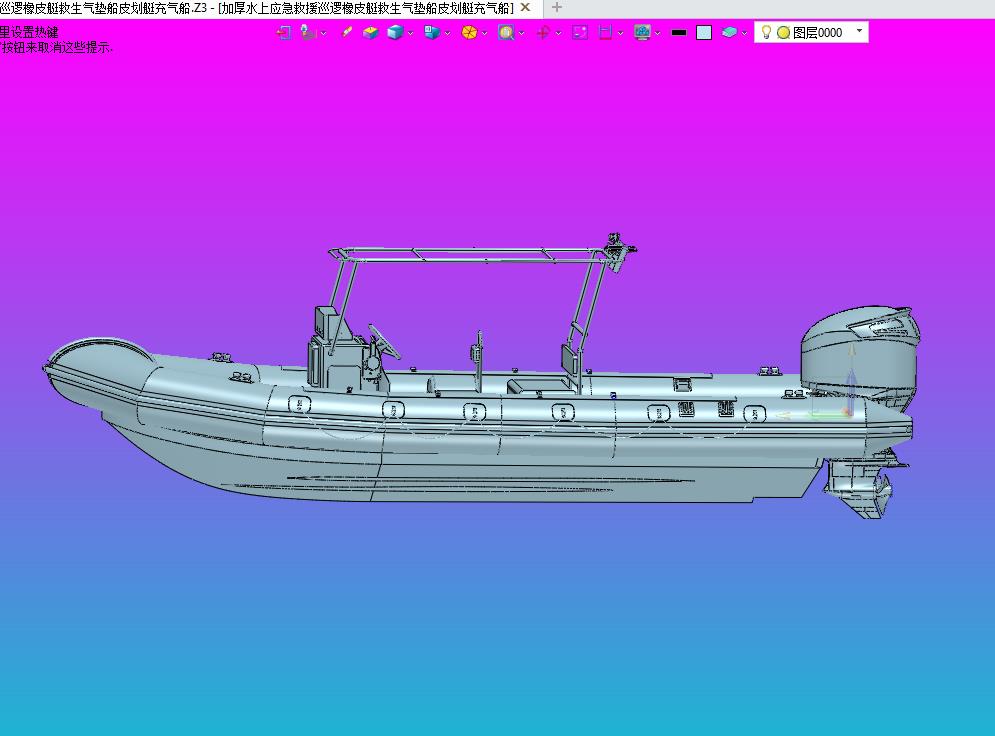Toggle the yellow circle layer status
The height and width of the screenshot is (736, 995).
[x=783, y=32]
